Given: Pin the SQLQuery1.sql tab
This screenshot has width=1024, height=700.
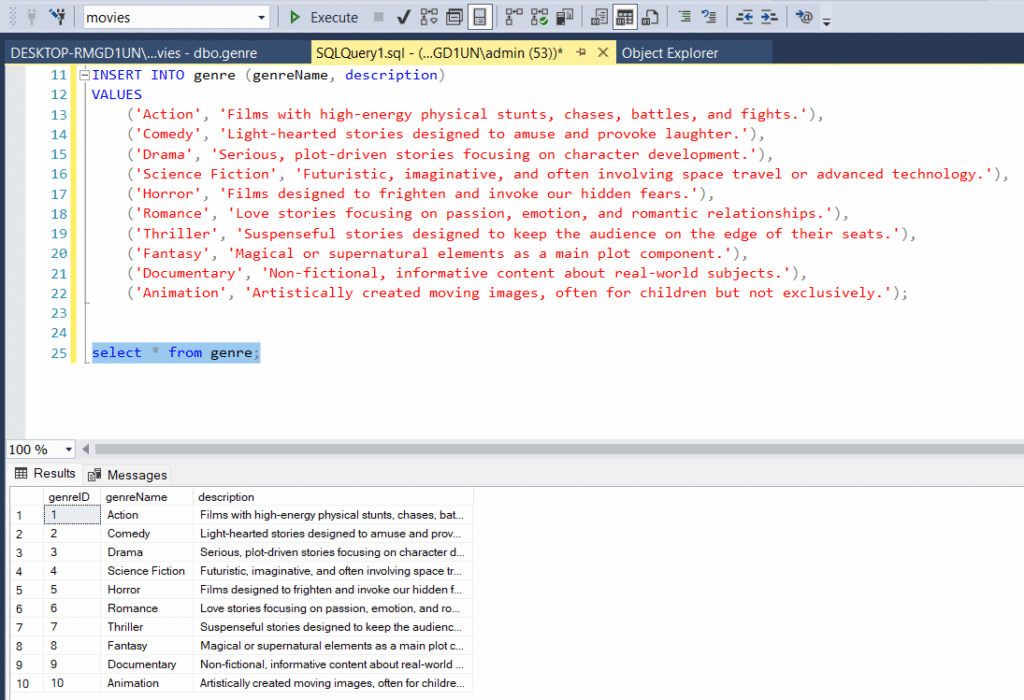Looking at the screenshot, I should (581, 52).
